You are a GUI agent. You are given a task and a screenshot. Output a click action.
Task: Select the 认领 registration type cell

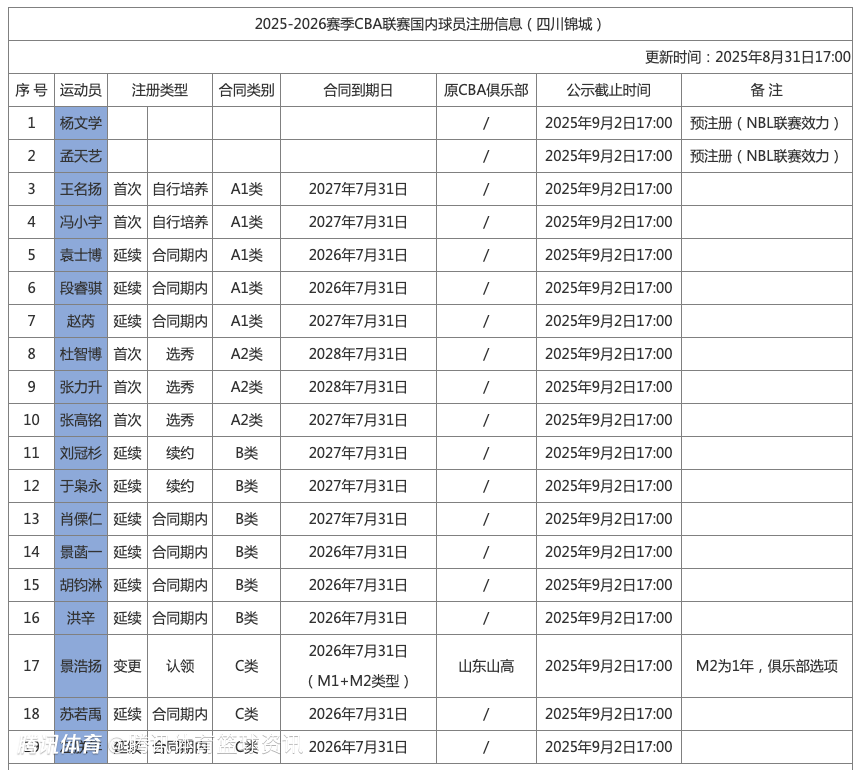180,666
